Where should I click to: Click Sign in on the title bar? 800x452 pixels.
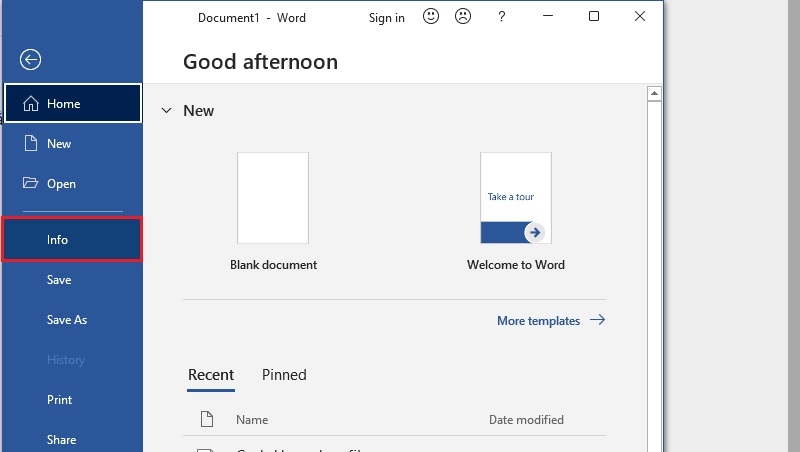pos(387,18)
